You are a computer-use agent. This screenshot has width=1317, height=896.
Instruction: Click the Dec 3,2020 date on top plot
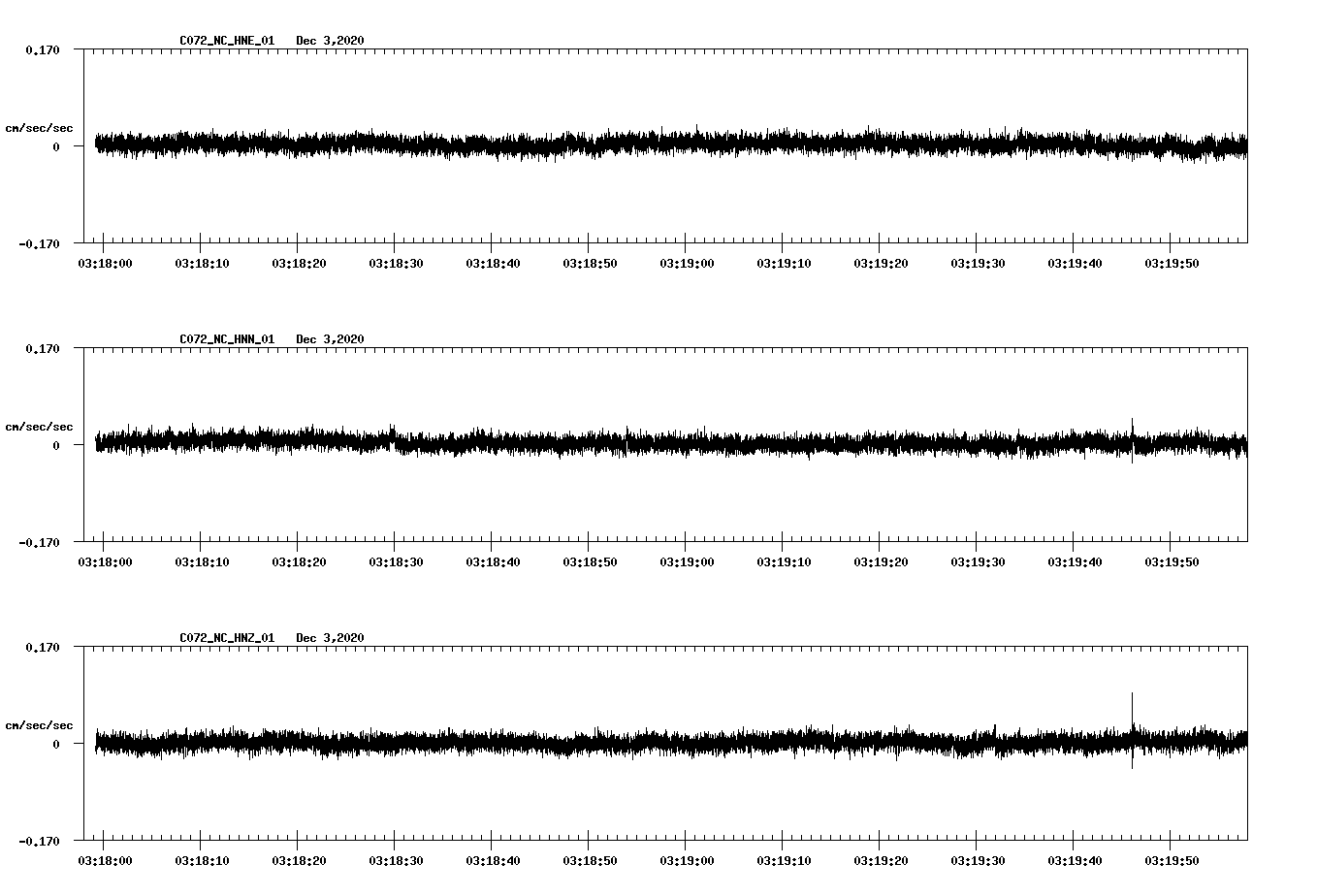pos(331,40)
